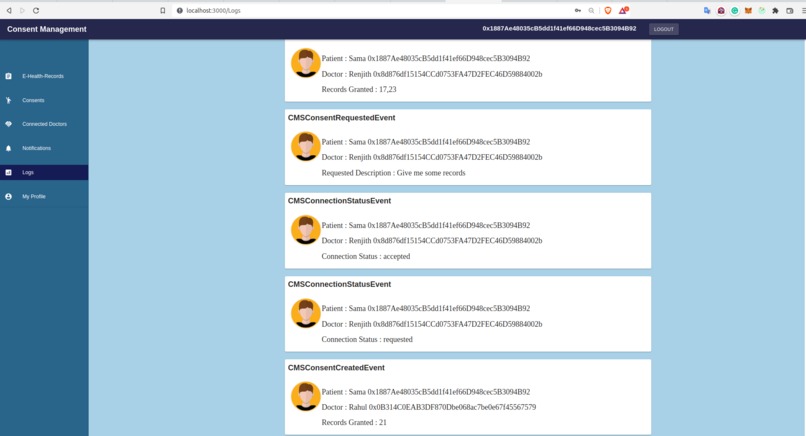Image resolution: width=806 pixels, height=436 pixels.
Task: Click 'Connection Status : requested' text
Action: 367,339
